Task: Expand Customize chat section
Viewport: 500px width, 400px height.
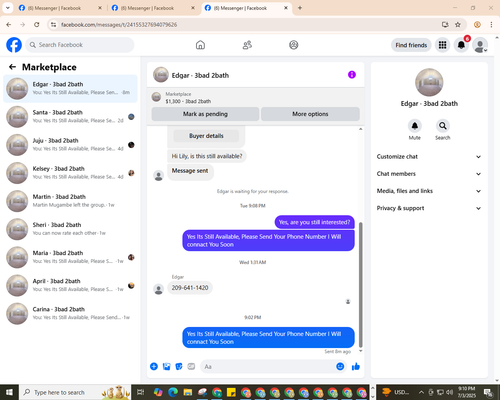Action: pos(429,157)
